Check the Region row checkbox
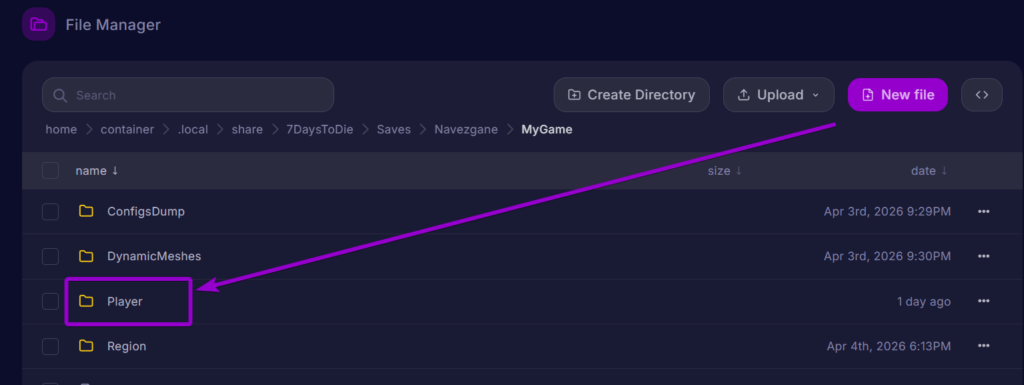Viewport: 1024px width, 385px height. [x=50, y=346]
